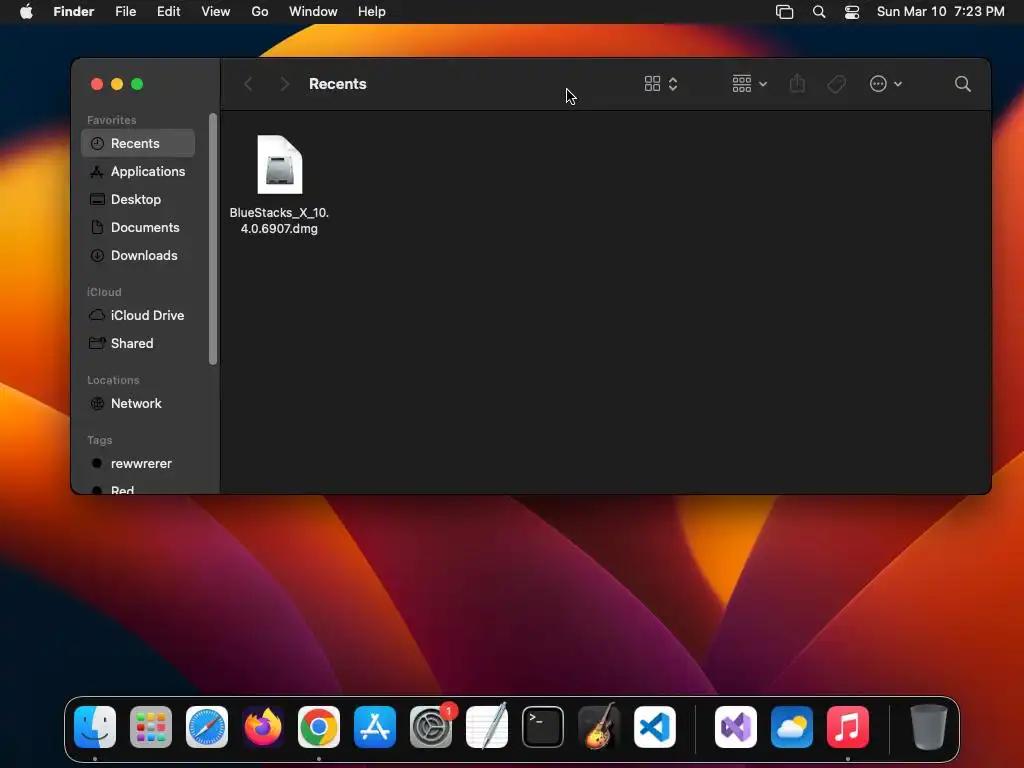Screen dimensions: 1024x768
Task: Launch Terminal from the Dock
Action: (x=543, y=727)
